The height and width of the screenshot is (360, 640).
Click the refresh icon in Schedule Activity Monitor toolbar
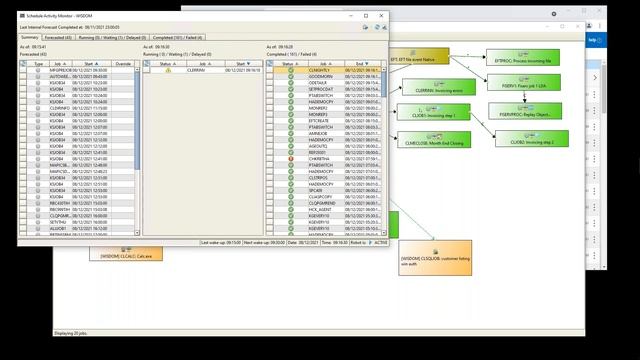pyautogui.click(x=377, y=27)
